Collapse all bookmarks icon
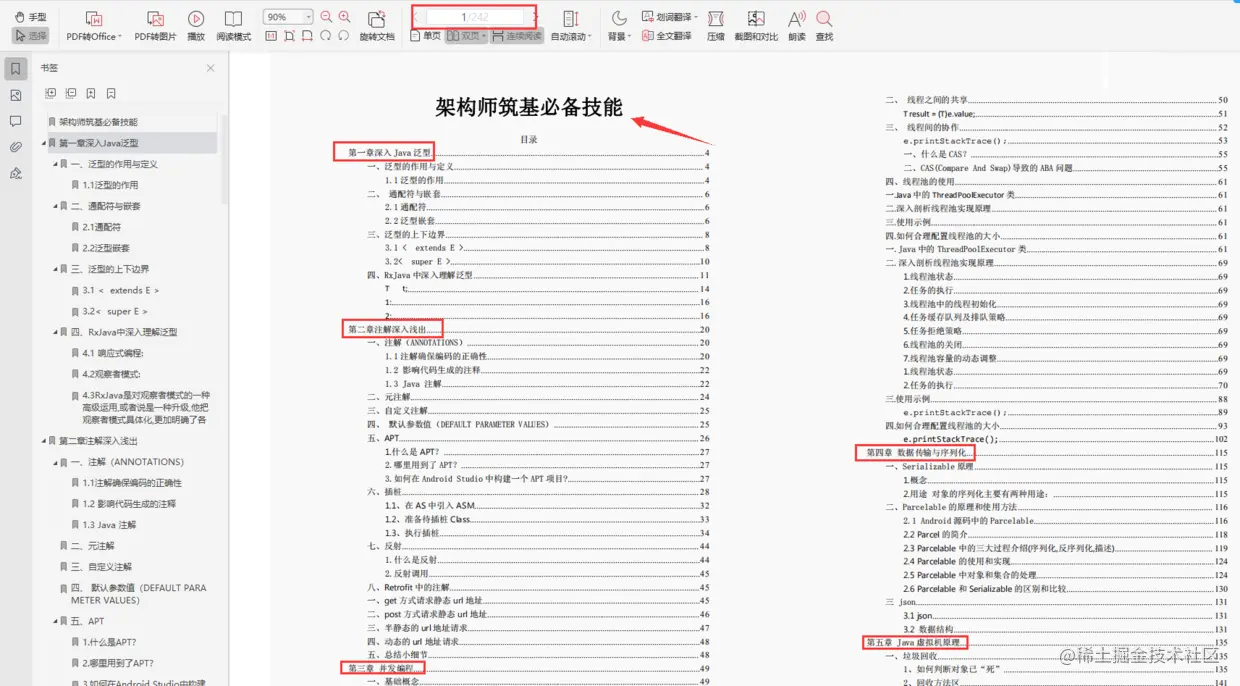This screenshot has height=686, width=1240. pyautogui.click(x=71, y=93)
